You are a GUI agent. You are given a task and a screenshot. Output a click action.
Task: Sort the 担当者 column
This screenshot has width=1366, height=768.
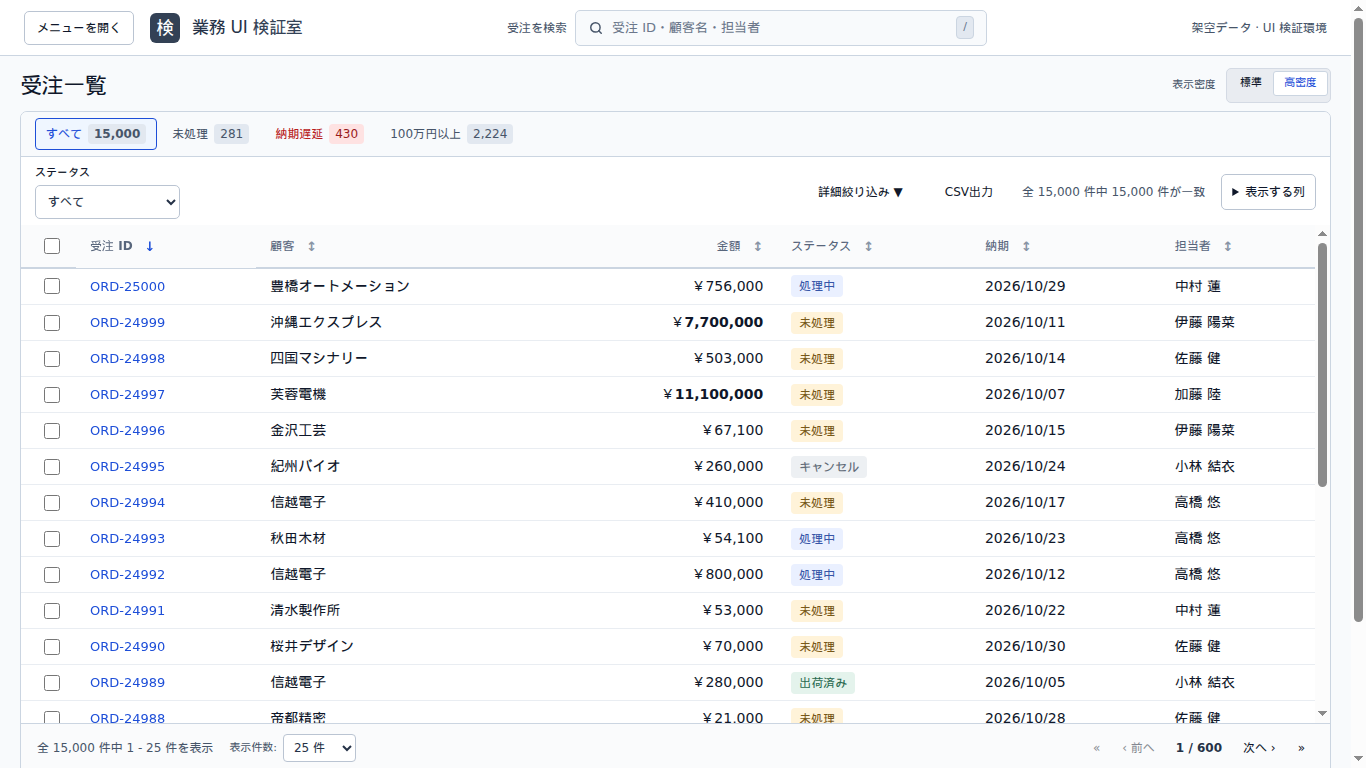click(x=1228, y=246)
